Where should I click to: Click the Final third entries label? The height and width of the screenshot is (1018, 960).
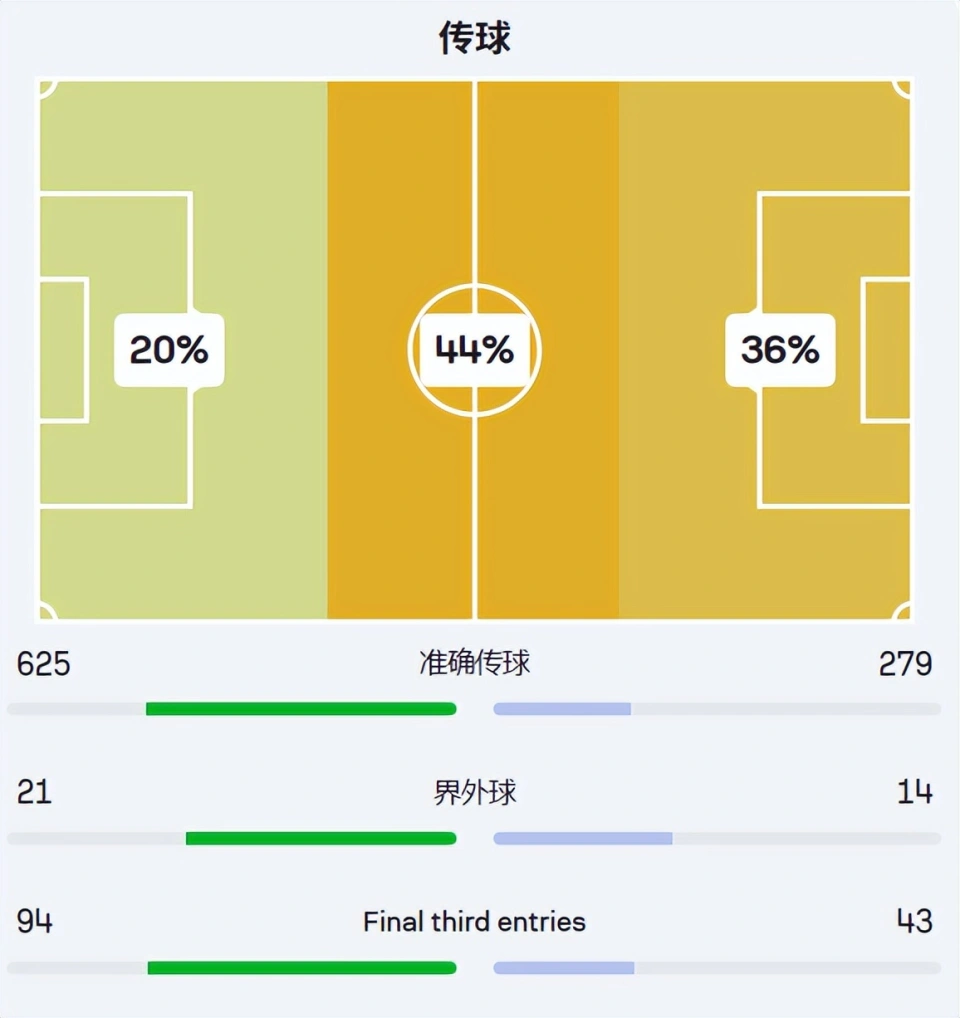click(474, 921)
